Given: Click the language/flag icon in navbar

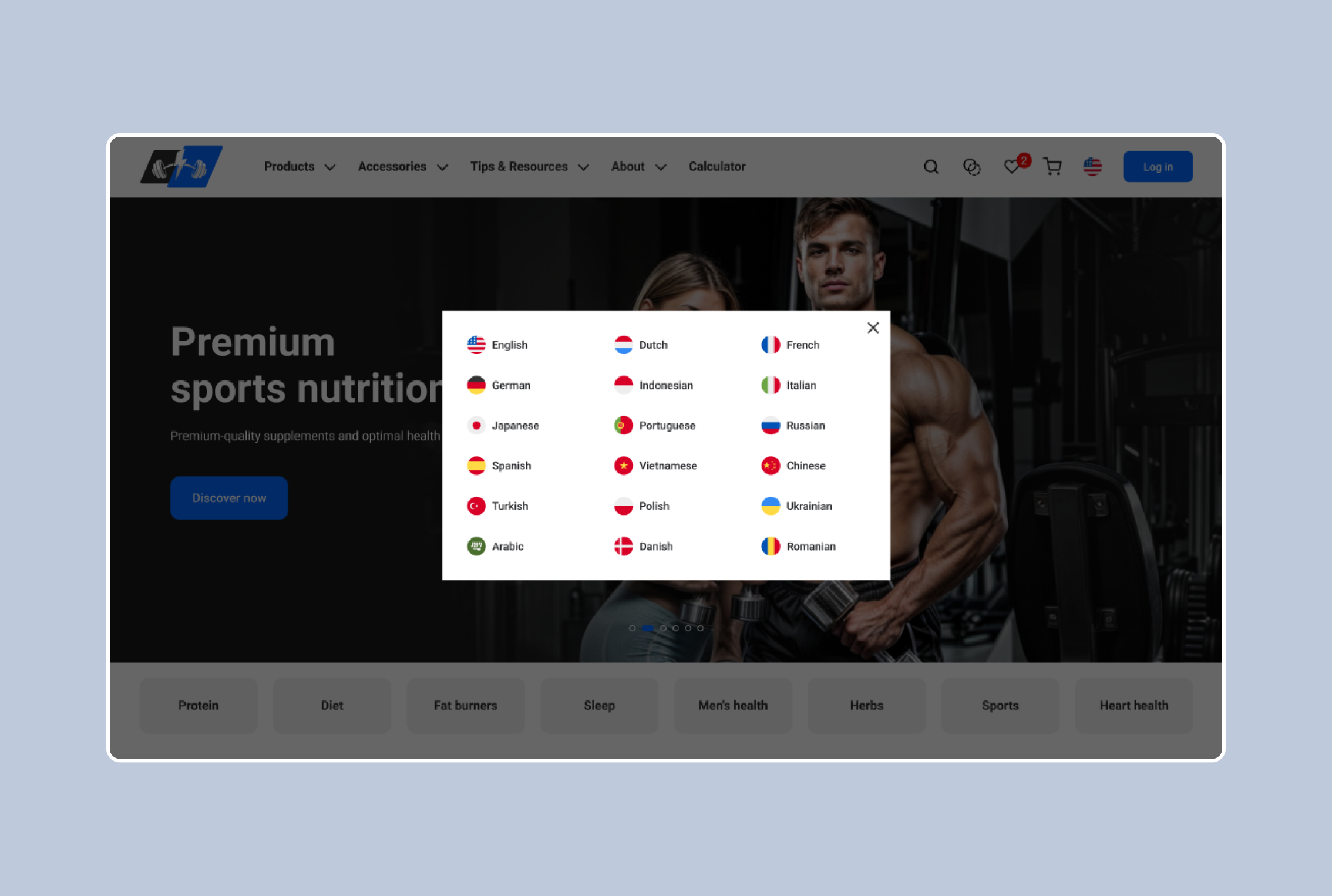Looking at the screenshot, I should (1092, 166).
